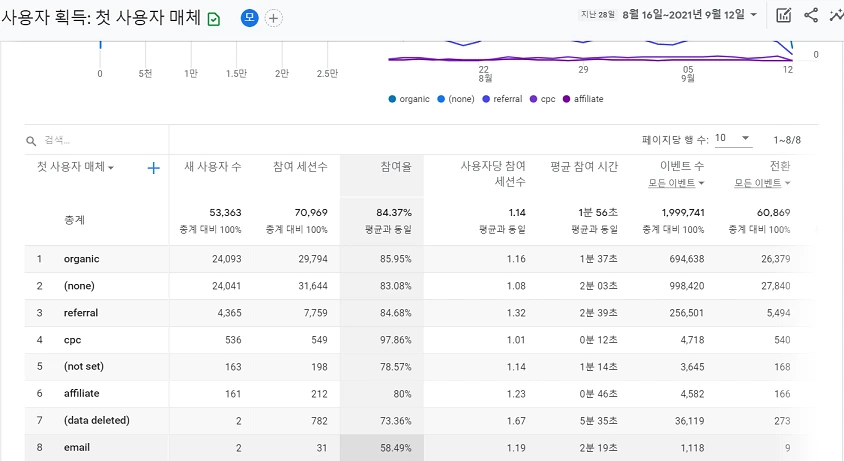Click the total engaged sessions 70,969

click(311, 213)
